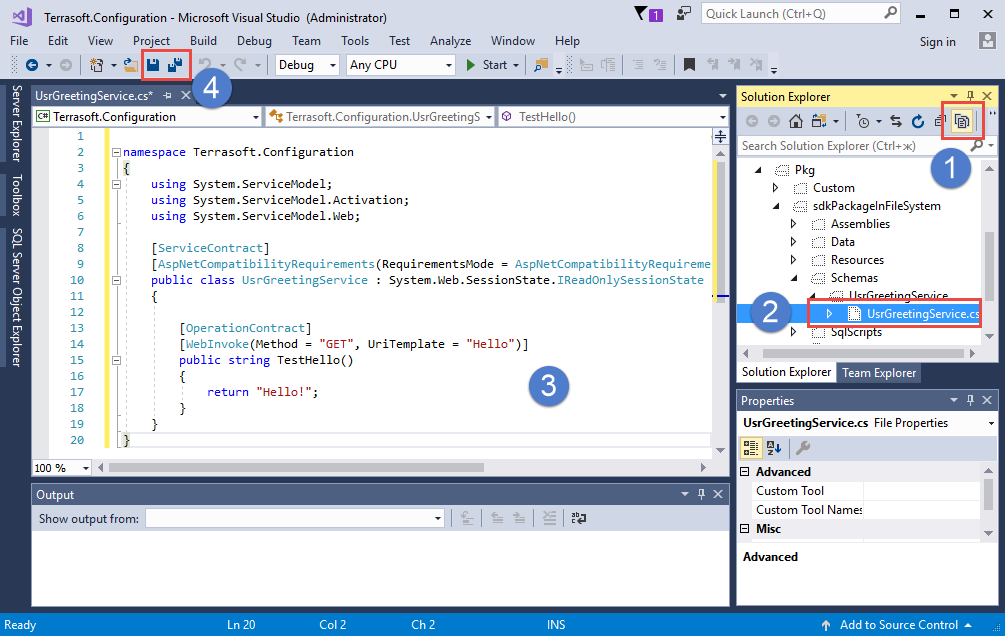Click the Save file toolbar icon
Image resolution: width=1005 pixels, height=636 pixels.
click(153, 65)
